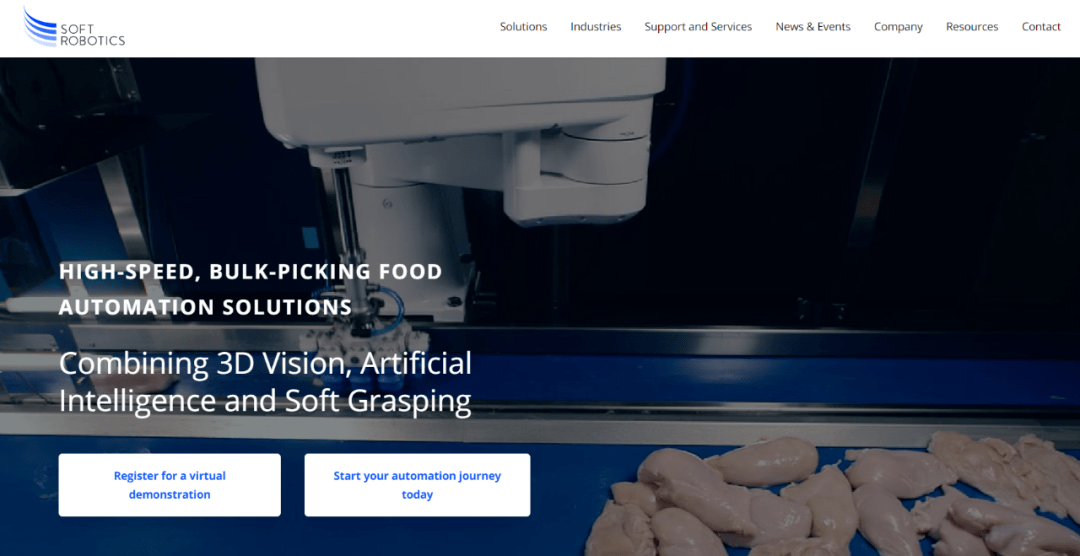The height and width of the screenshot is (556, 1080).
Task: Select the Contact link in header
Action: (x=1041, y=27)
